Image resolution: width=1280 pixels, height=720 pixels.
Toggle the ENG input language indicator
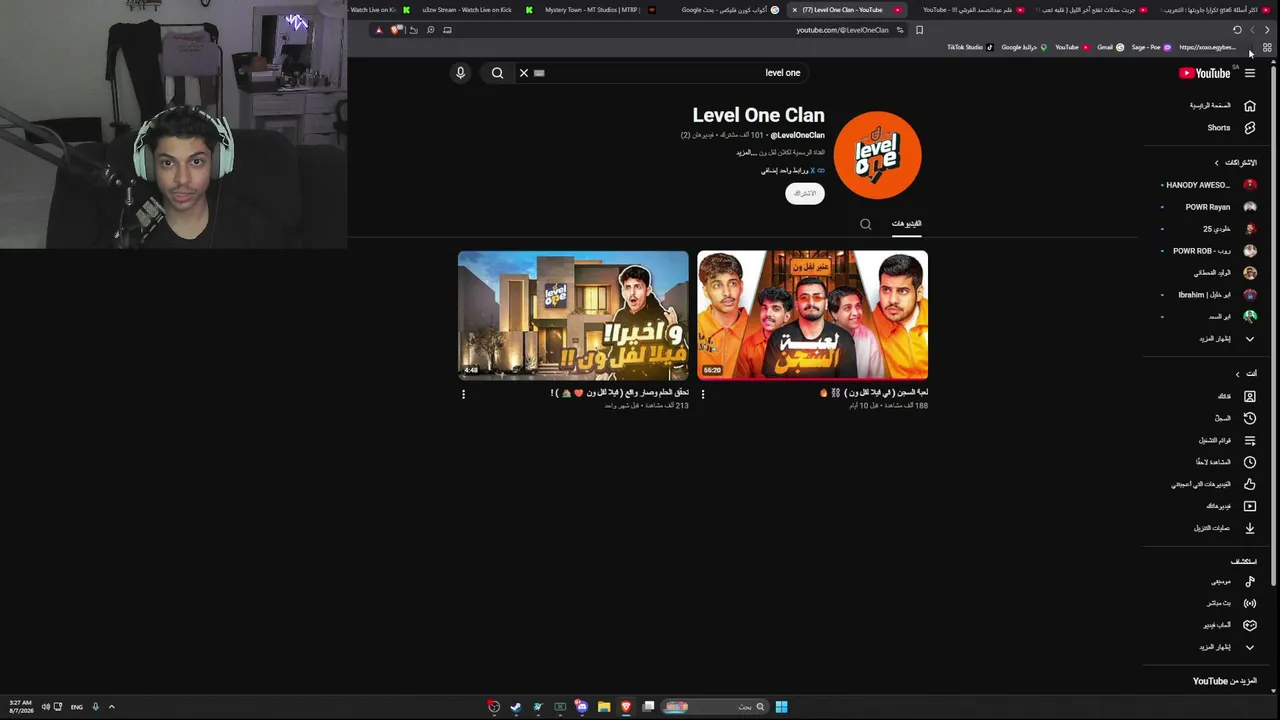[77, 707]
